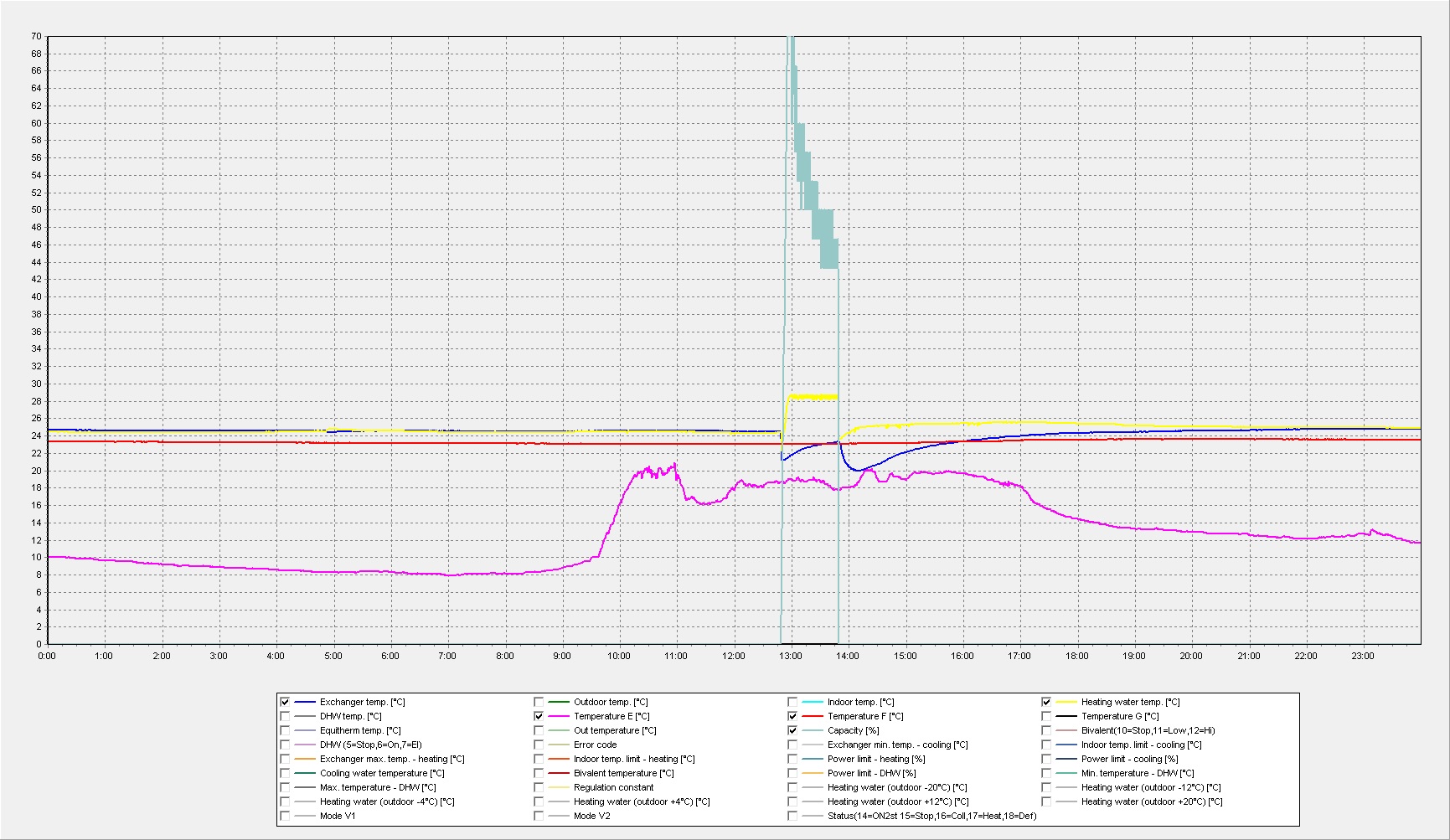Image resolution: width=1450 pixels, height=840 pixels.
Task: Enable Heating water (outdoor +20°C) checkbox
Action: pos(1046,801)
